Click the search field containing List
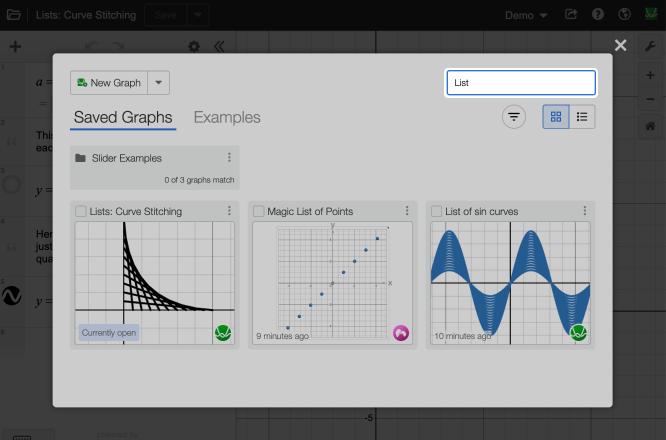Screen dimensions: 666x440 coord(520,82)
